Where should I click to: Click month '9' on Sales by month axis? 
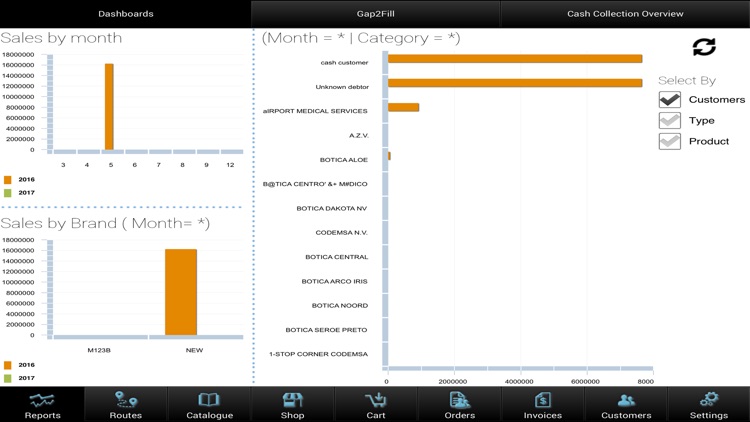pos(206,165)
